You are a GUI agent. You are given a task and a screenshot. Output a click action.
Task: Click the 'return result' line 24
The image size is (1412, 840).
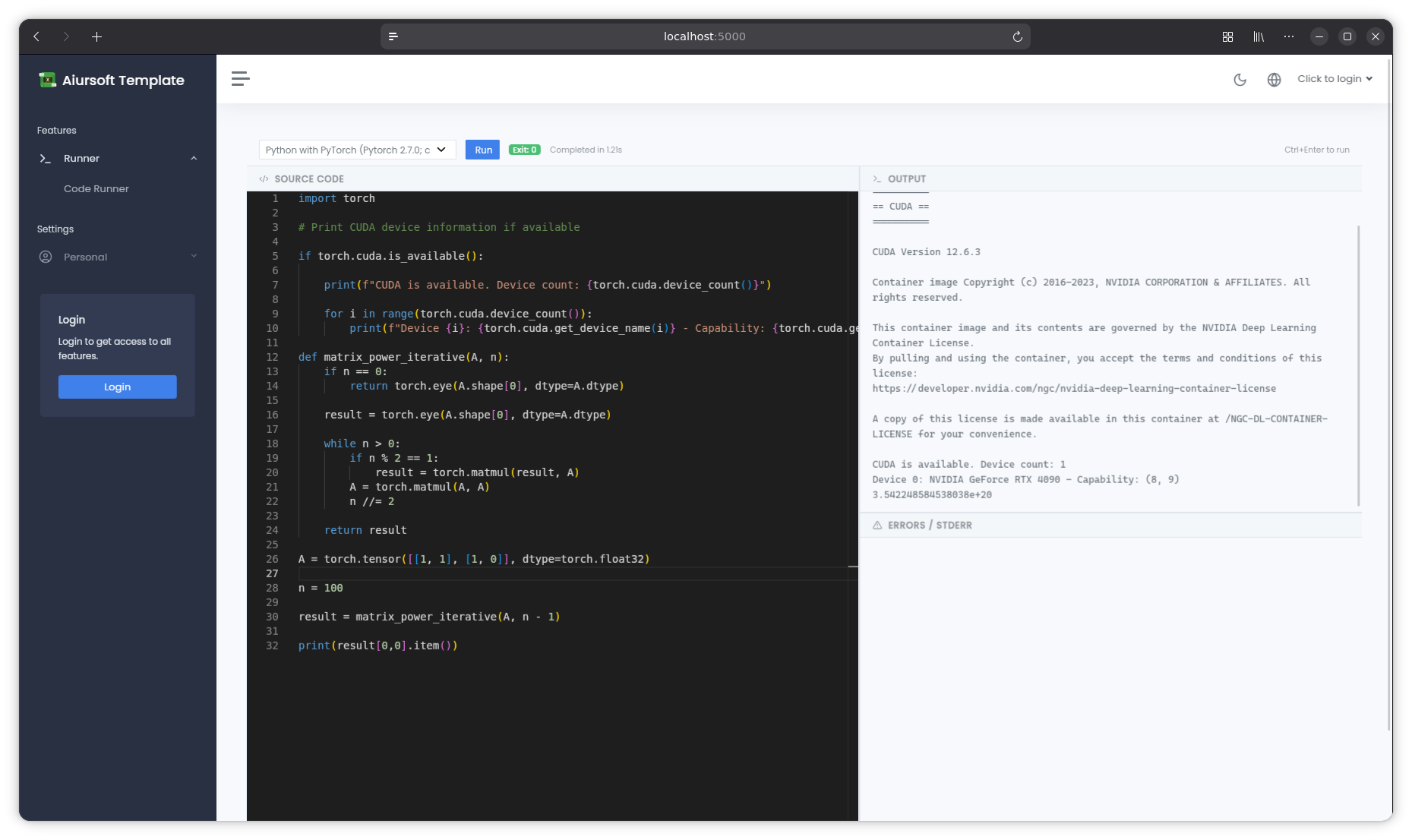point(365,530)
